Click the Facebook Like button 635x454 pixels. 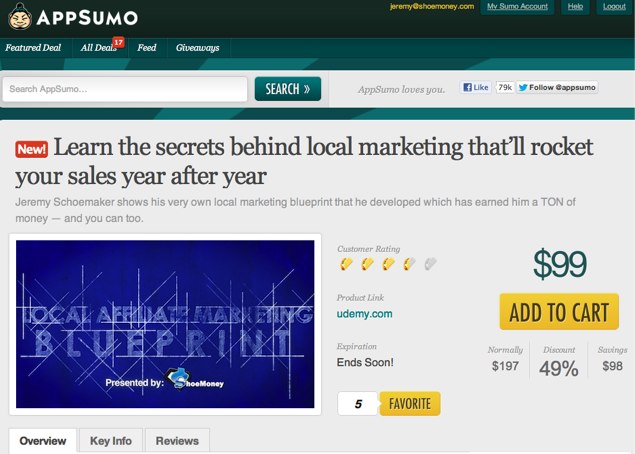(475, 87)
